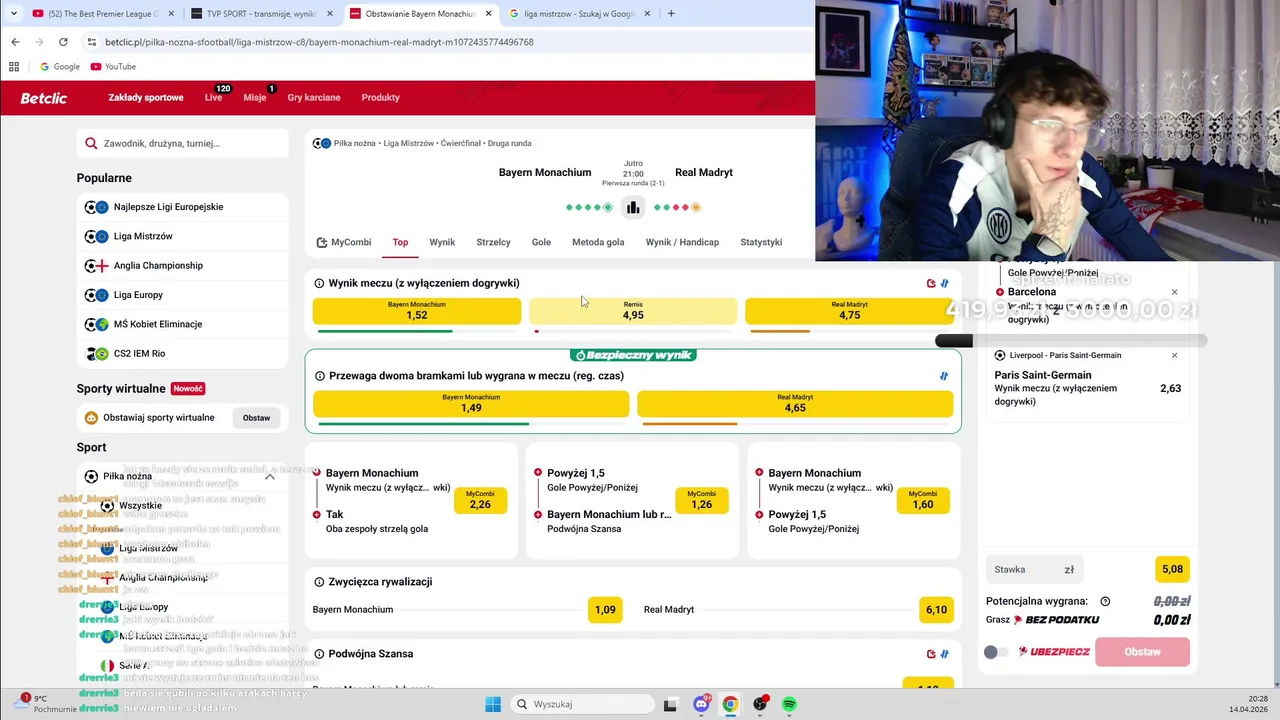
Task: Click the pink Obstaw place-bet button
Action: coord(1143,652)
